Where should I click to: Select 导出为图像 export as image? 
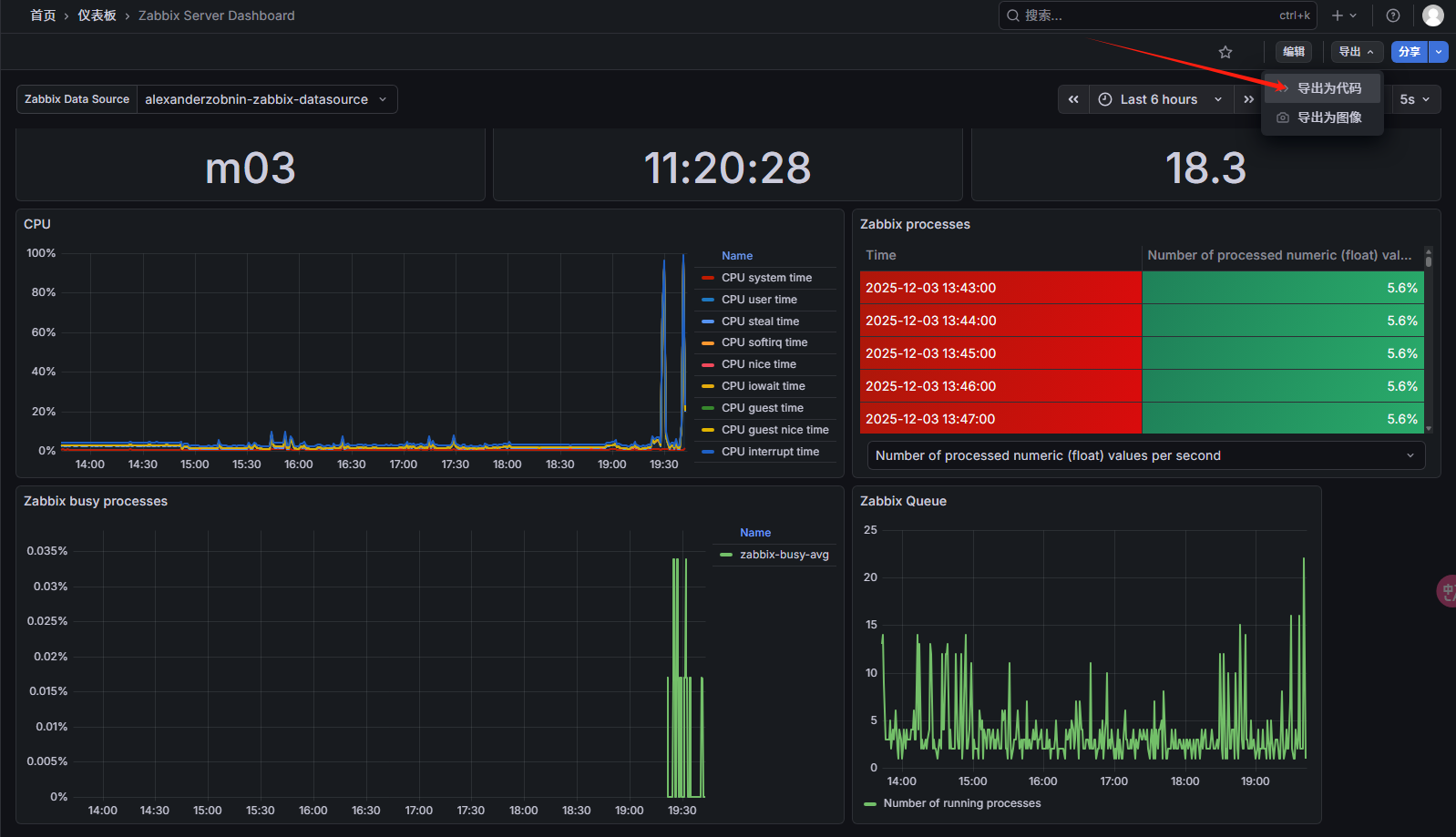pos(1322,117)
